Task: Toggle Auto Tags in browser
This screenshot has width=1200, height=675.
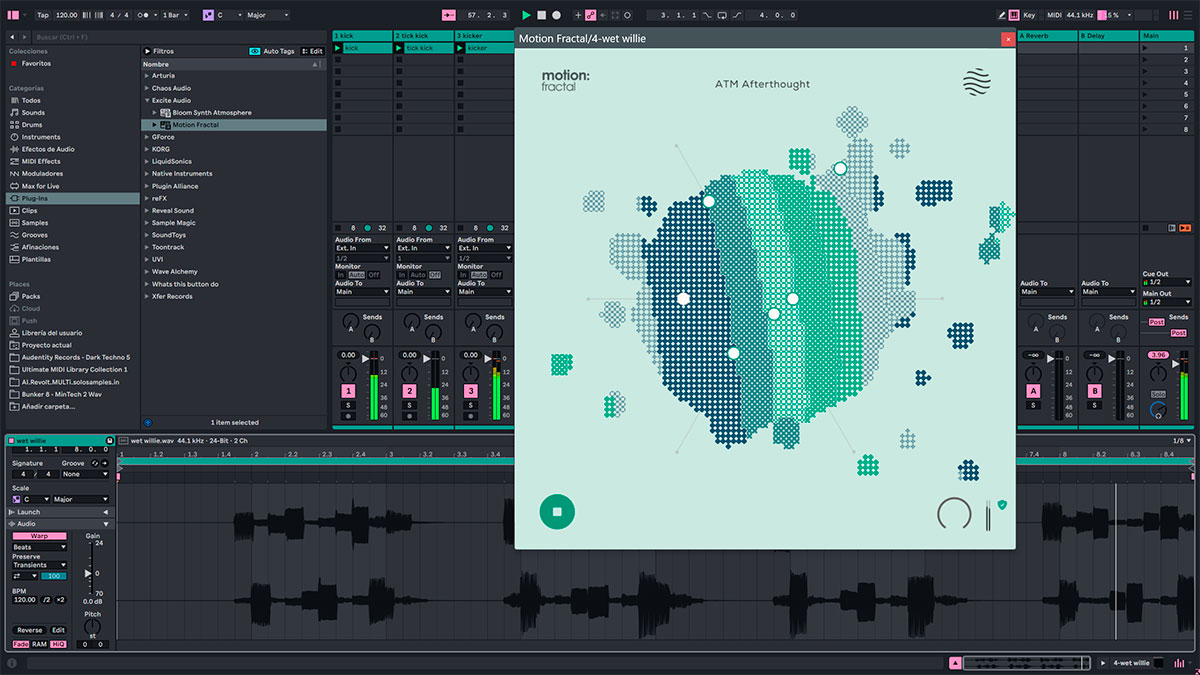Action: coord(272,51)
